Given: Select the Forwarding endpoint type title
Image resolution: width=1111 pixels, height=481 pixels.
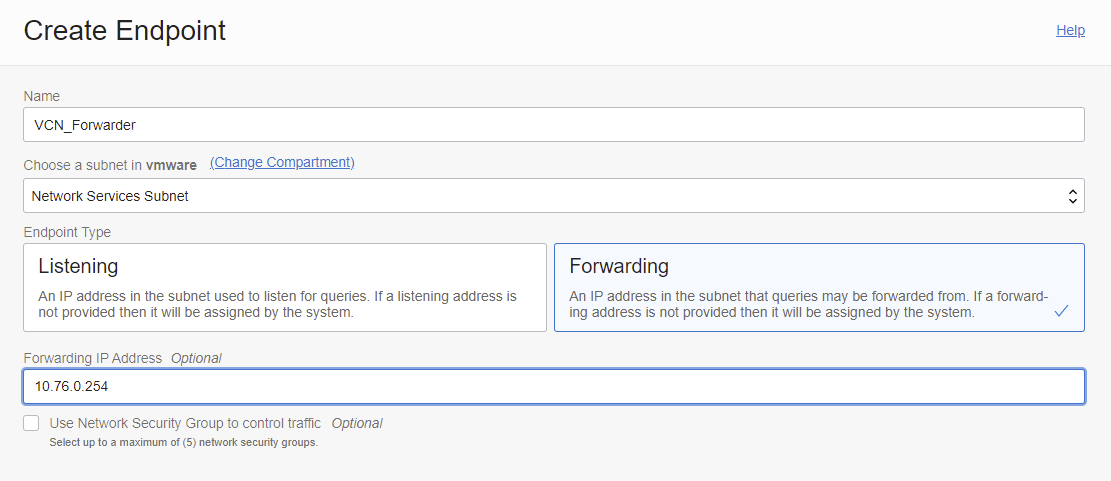Looking at the screenshot, I should 619,266.
